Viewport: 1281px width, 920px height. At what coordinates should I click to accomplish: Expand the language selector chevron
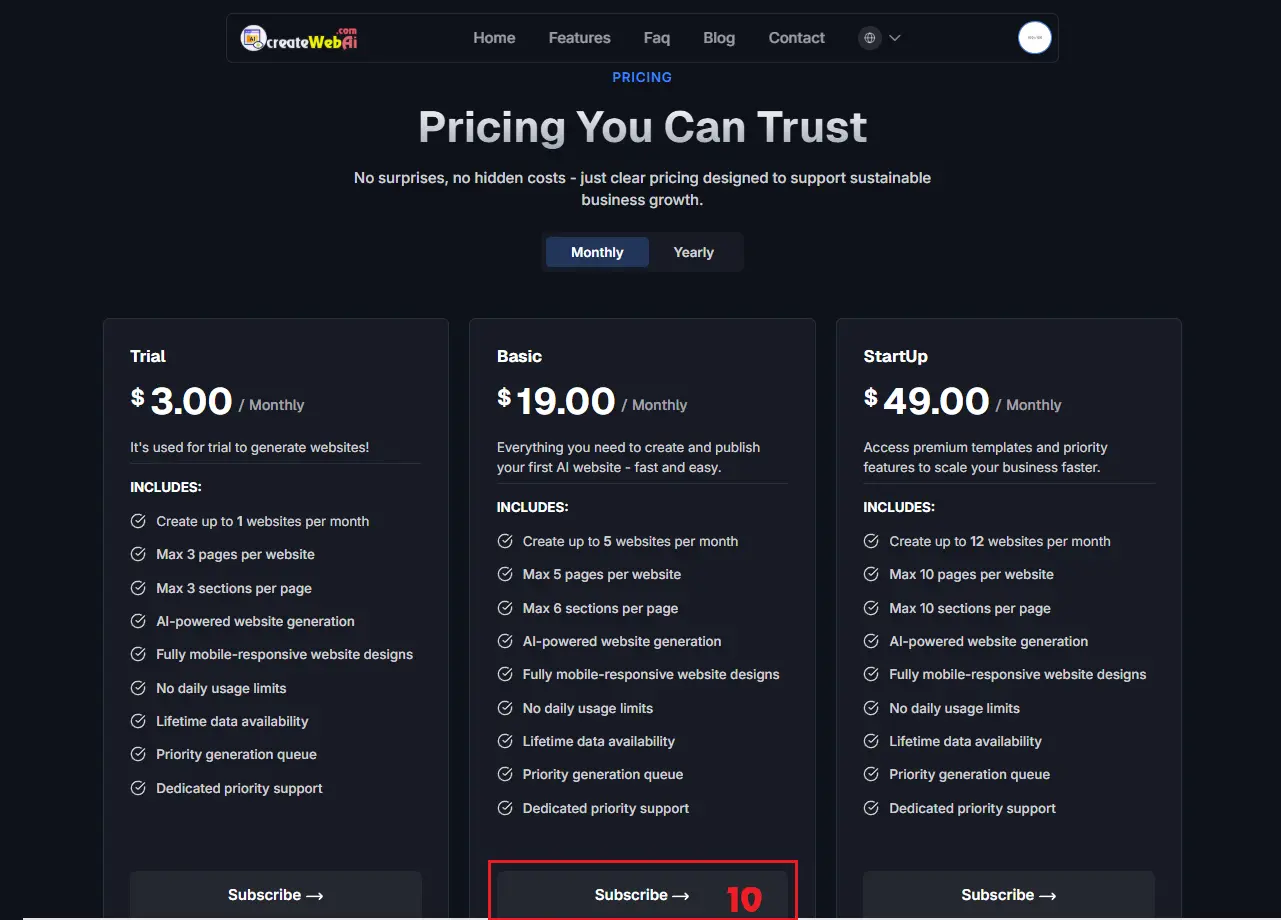pos(895,38)
